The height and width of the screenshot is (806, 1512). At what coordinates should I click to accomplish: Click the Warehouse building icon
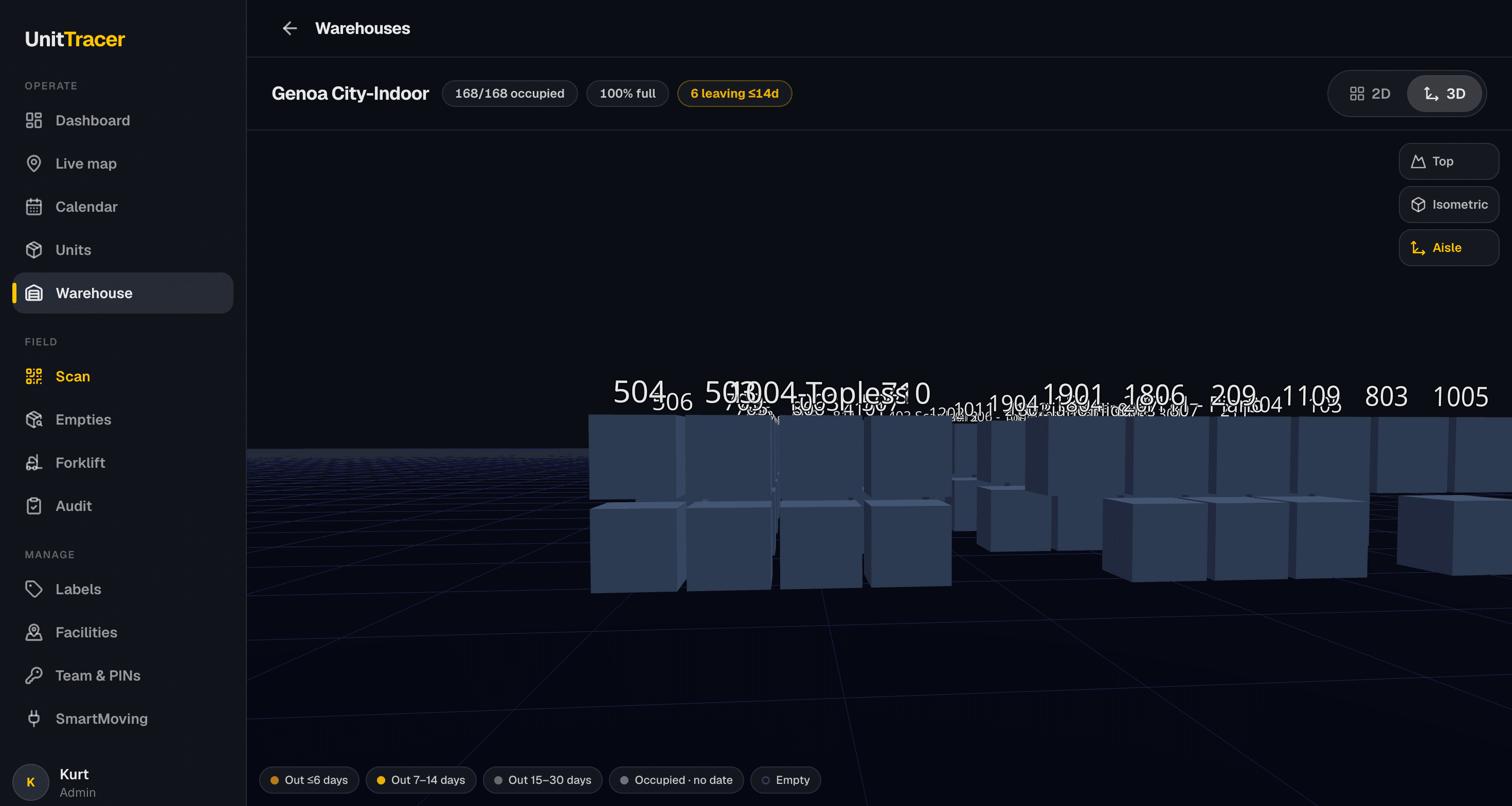(34, 292)
